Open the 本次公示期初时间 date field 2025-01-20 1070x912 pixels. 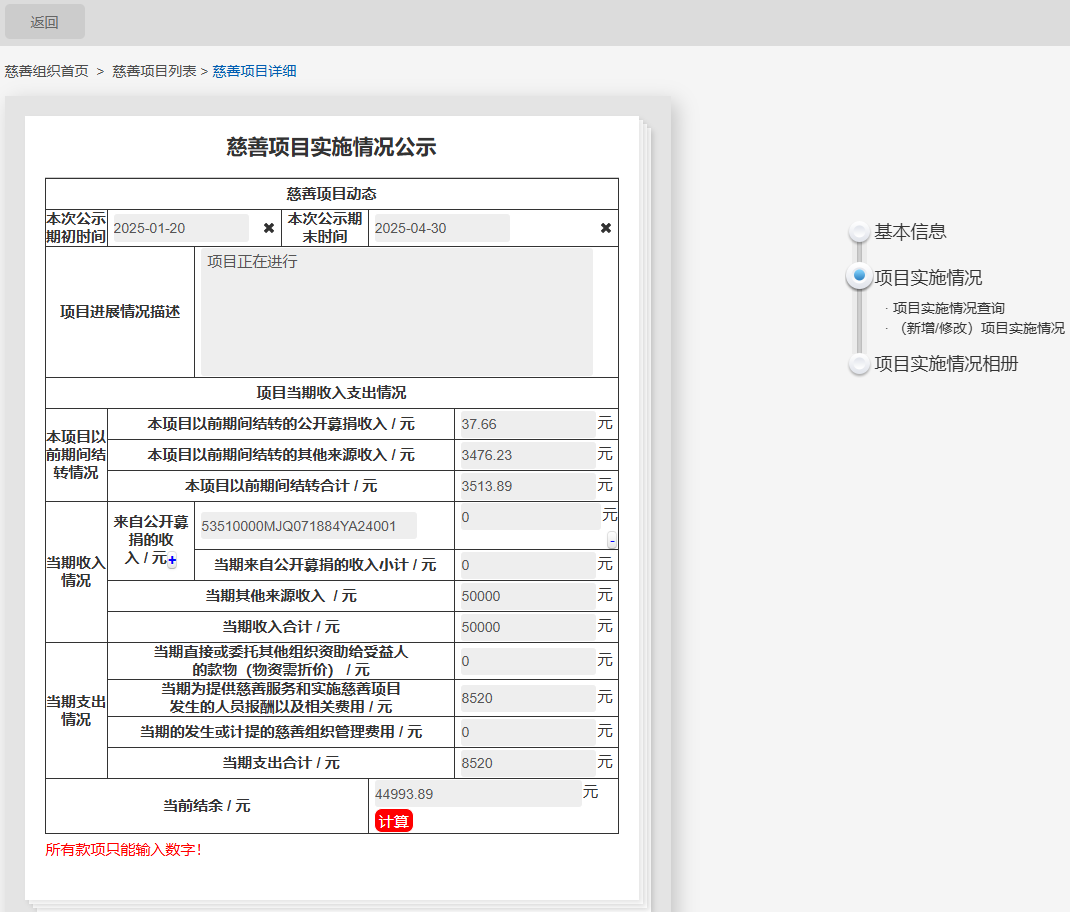pos(180,228)
